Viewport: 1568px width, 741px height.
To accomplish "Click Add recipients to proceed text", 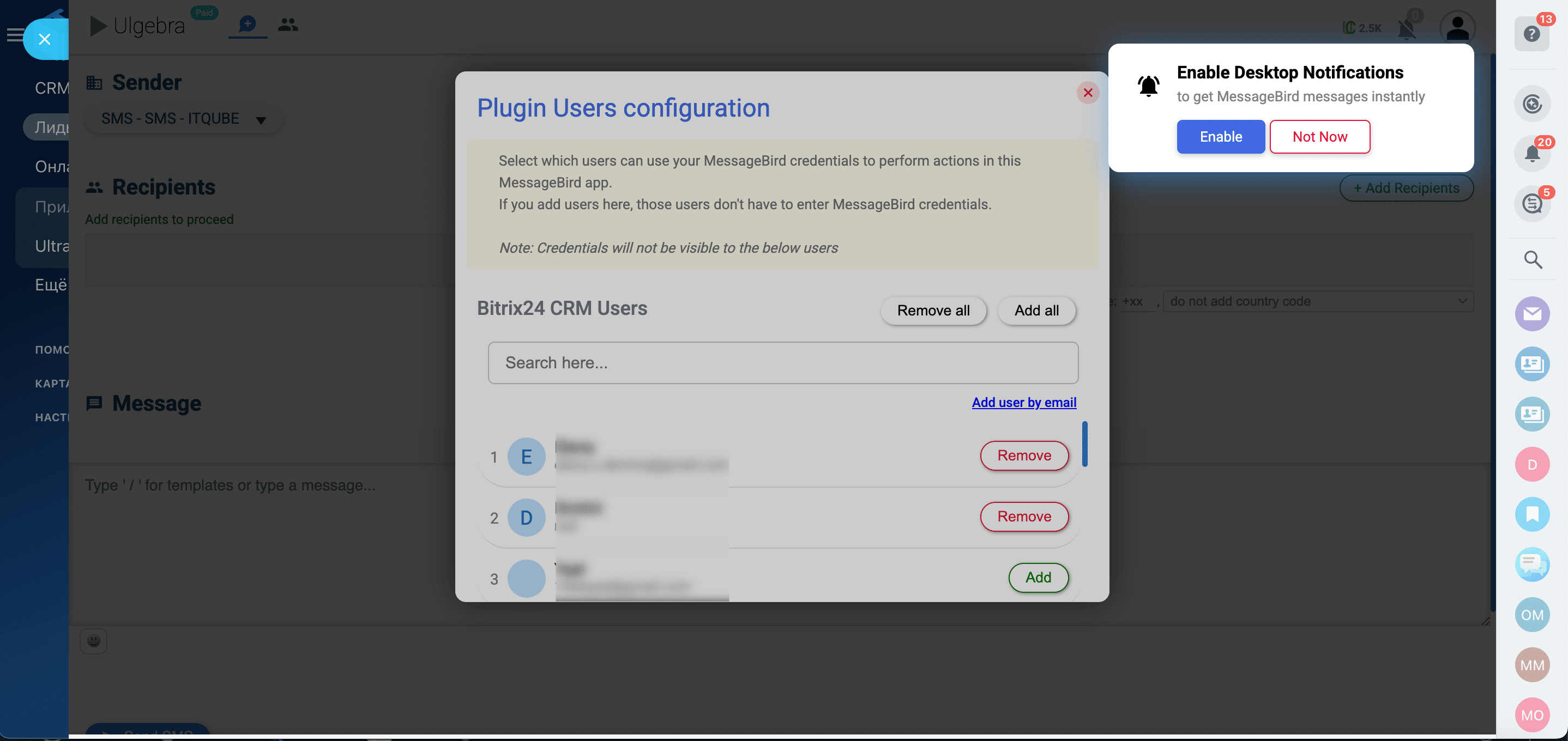I will tap(159, 219).
